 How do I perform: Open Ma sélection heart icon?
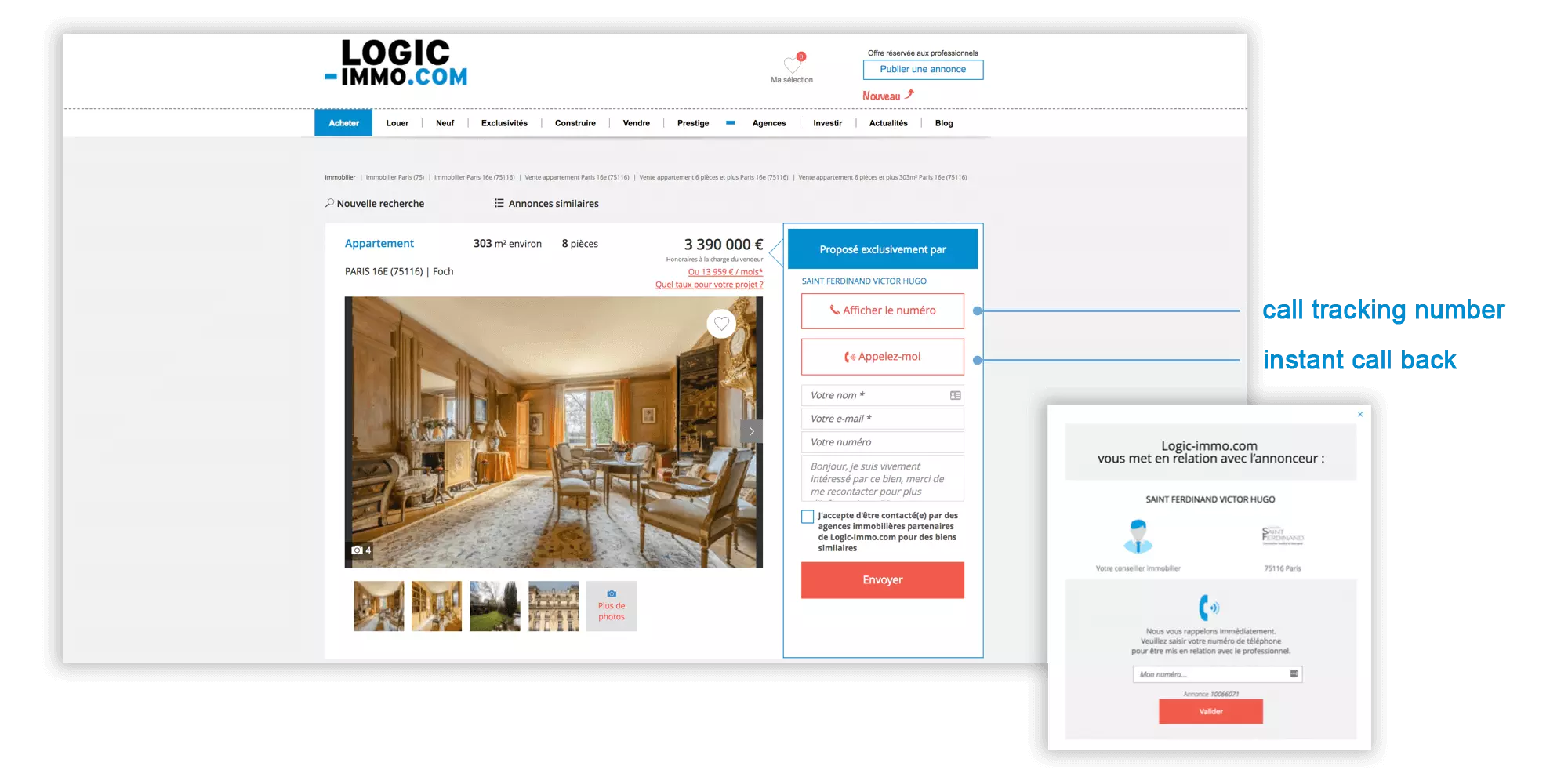(x=793, y=64)
